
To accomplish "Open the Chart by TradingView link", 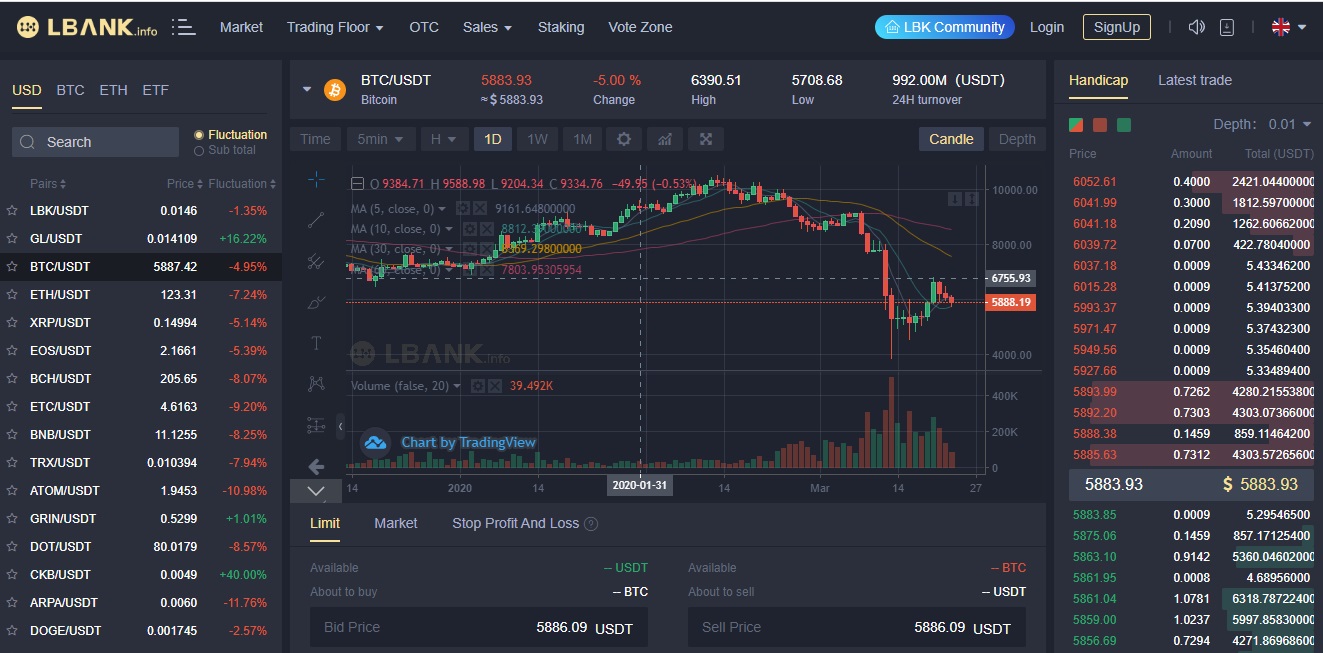I will click(468, 442).
